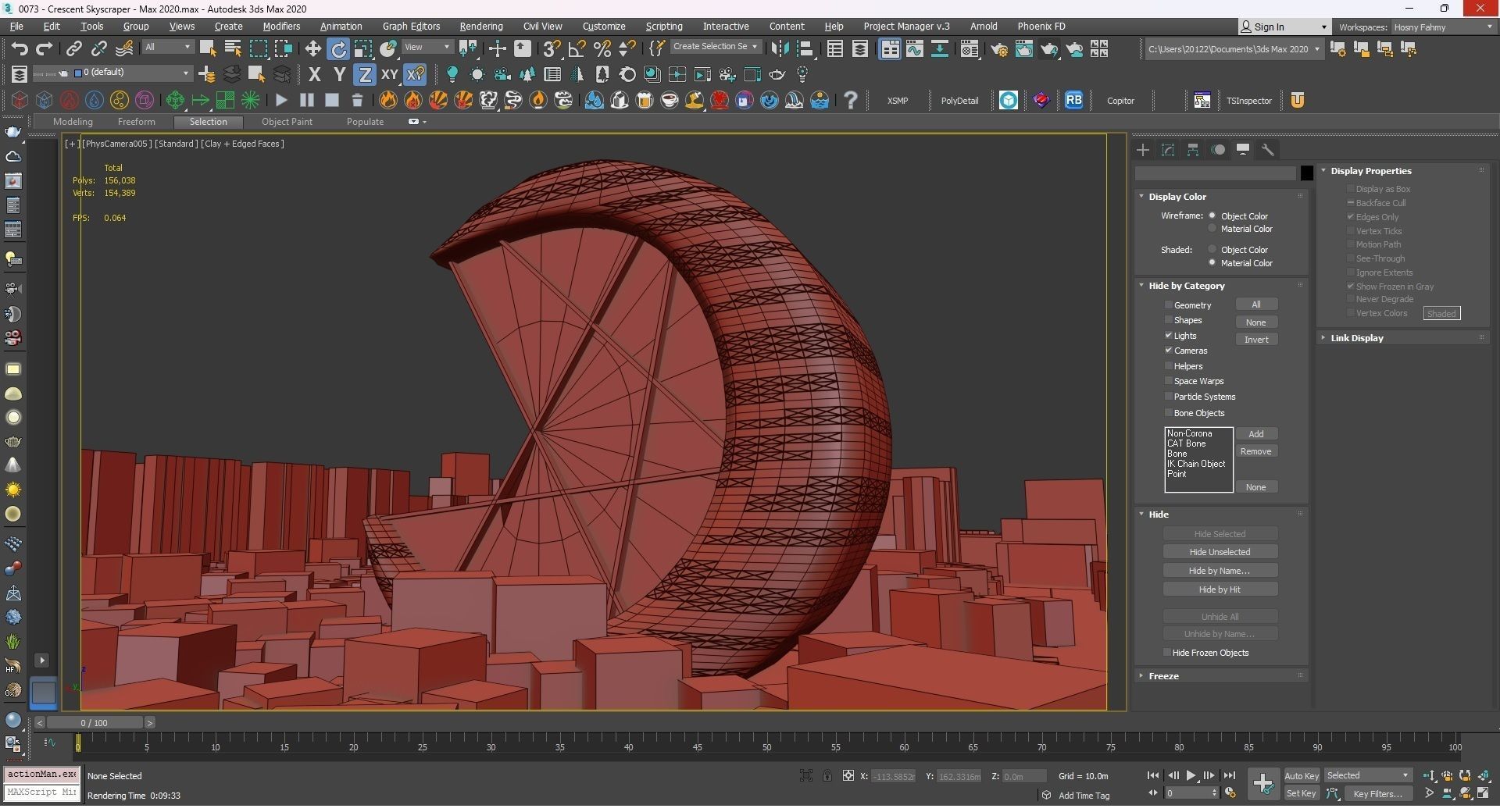Select Shaded Object Color radio button
This screenshot has height=812, width=1500.
tap(1212, 249)
